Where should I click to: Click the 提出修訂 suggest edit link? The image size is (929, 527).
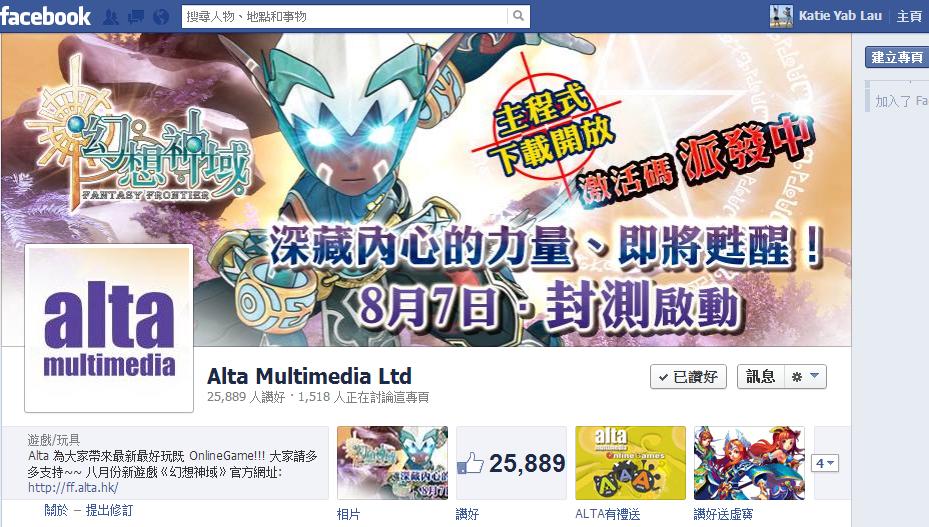[110, 510]
